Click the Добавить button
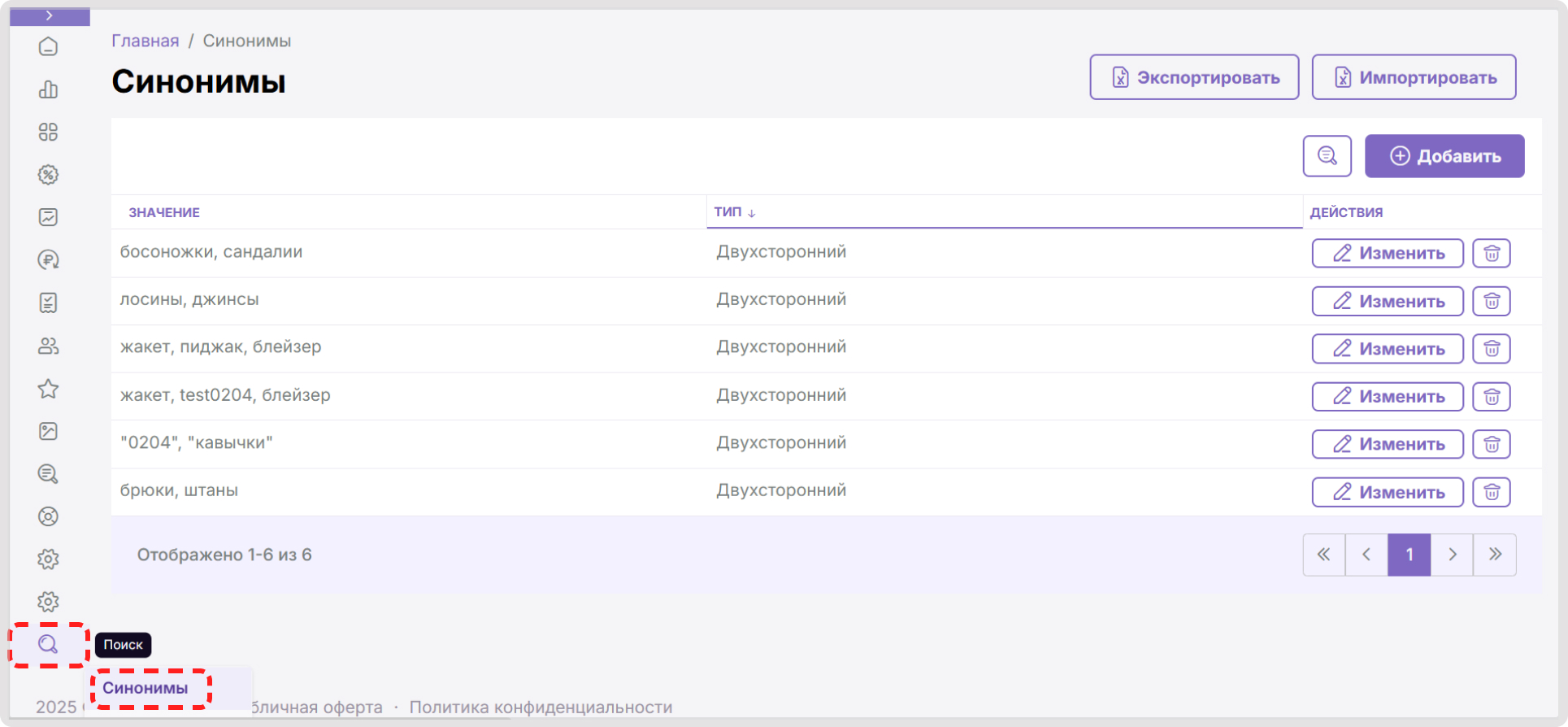Screen dimensions: 1568x727 (1444, 156)
